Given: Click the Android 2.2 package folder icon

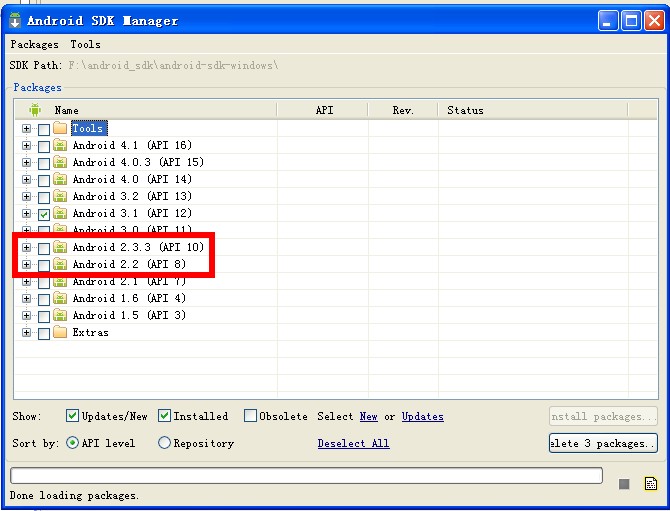Looking at the screenshot, I should pos(60,264).
